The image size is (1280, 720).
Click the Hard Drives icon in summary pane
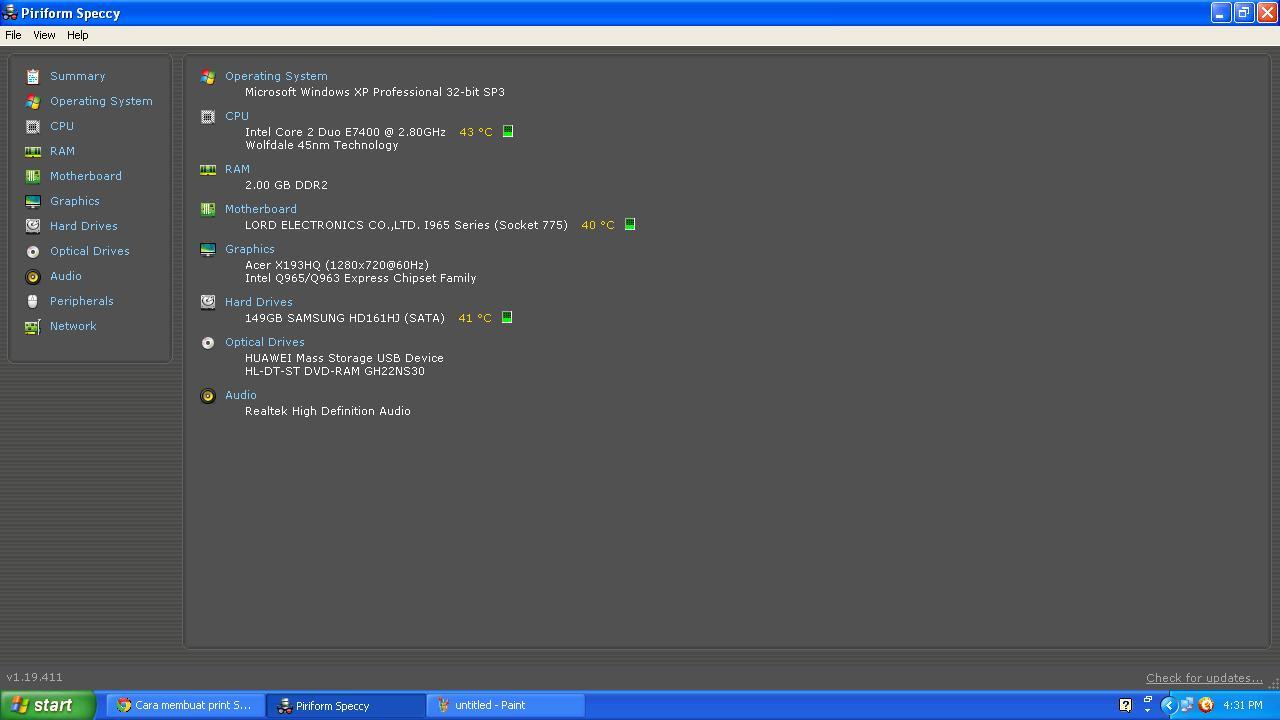208,302
